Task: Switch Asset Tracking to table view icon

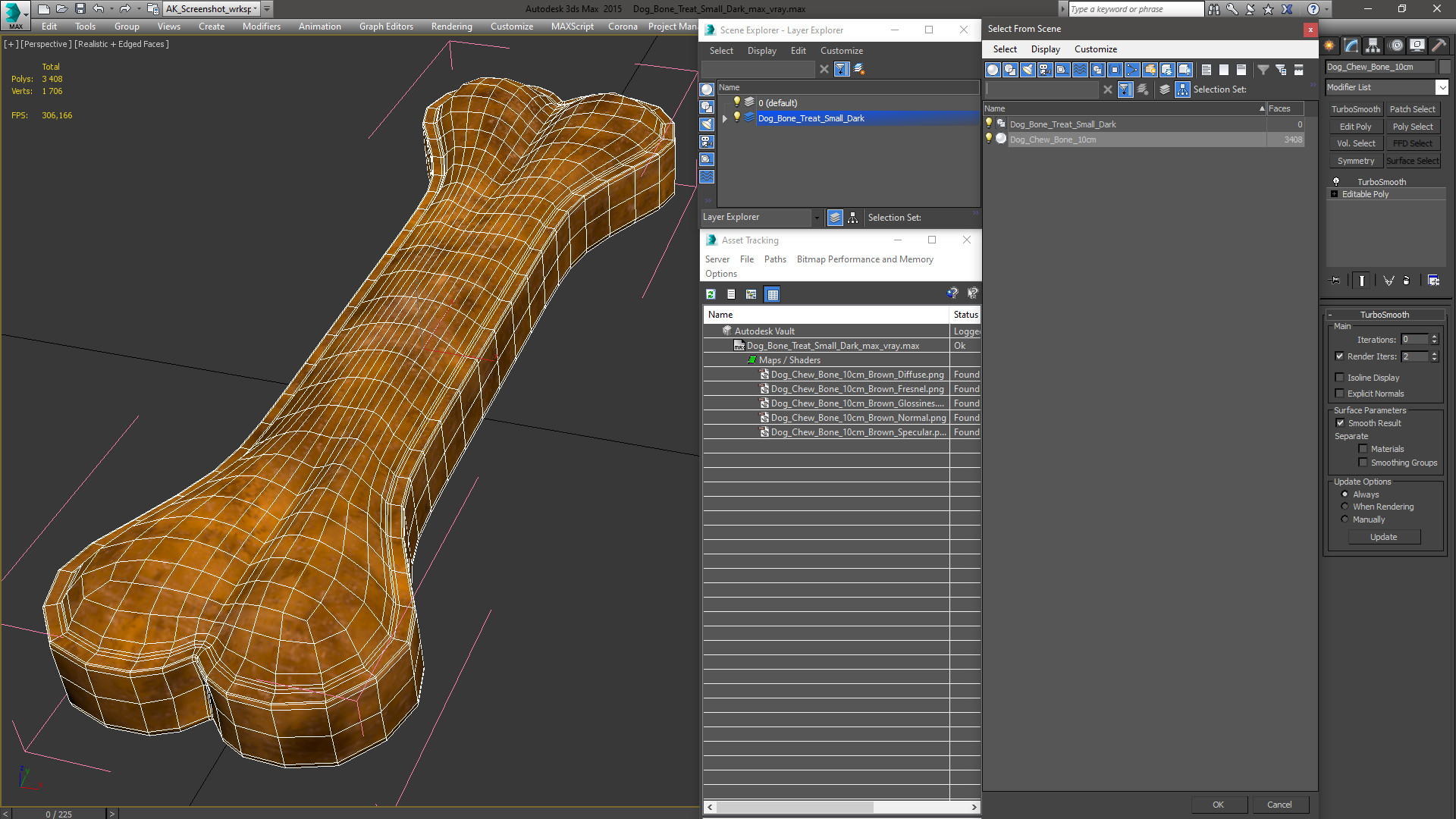Action: coord(772,294)
